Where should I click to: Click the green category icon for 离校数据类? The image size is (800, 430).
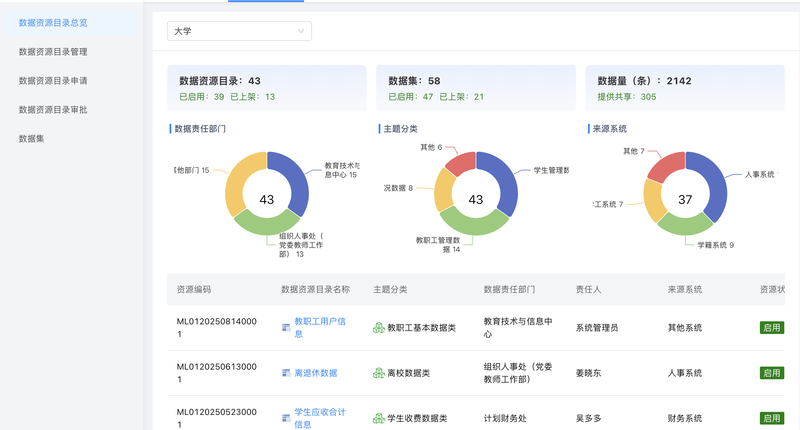pos(378,373)
